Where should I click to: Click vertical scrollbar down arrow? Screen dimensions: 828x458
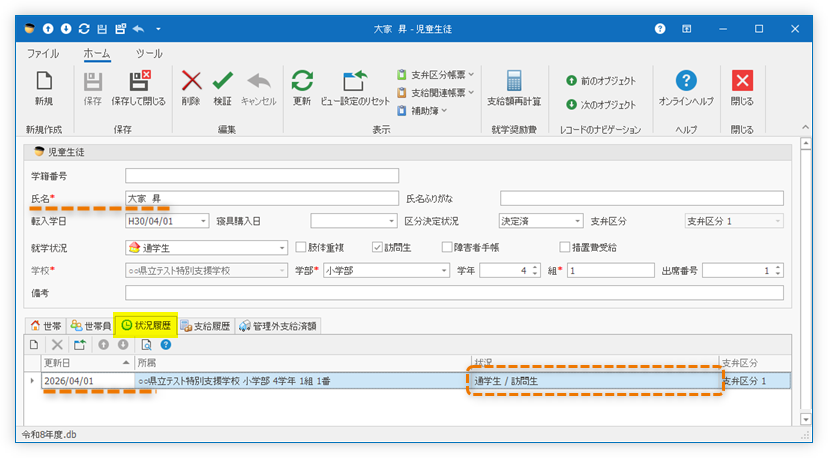806,419
